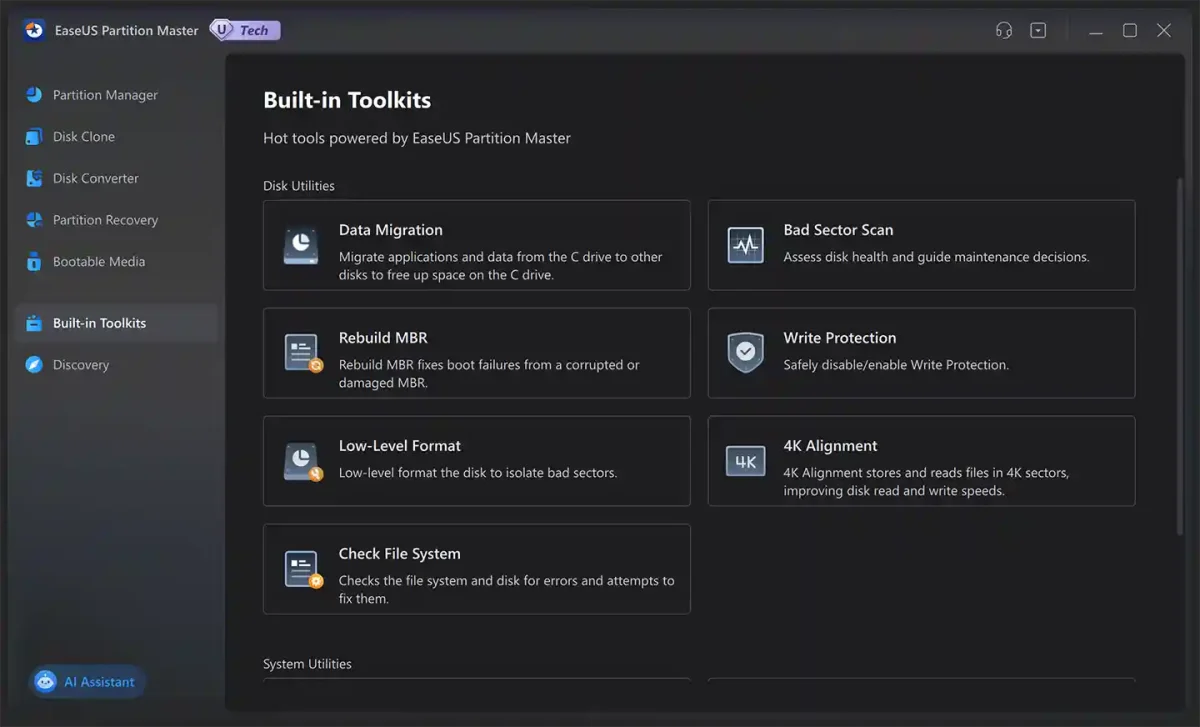Open the AI Assistant

click(x=86, y=681)
